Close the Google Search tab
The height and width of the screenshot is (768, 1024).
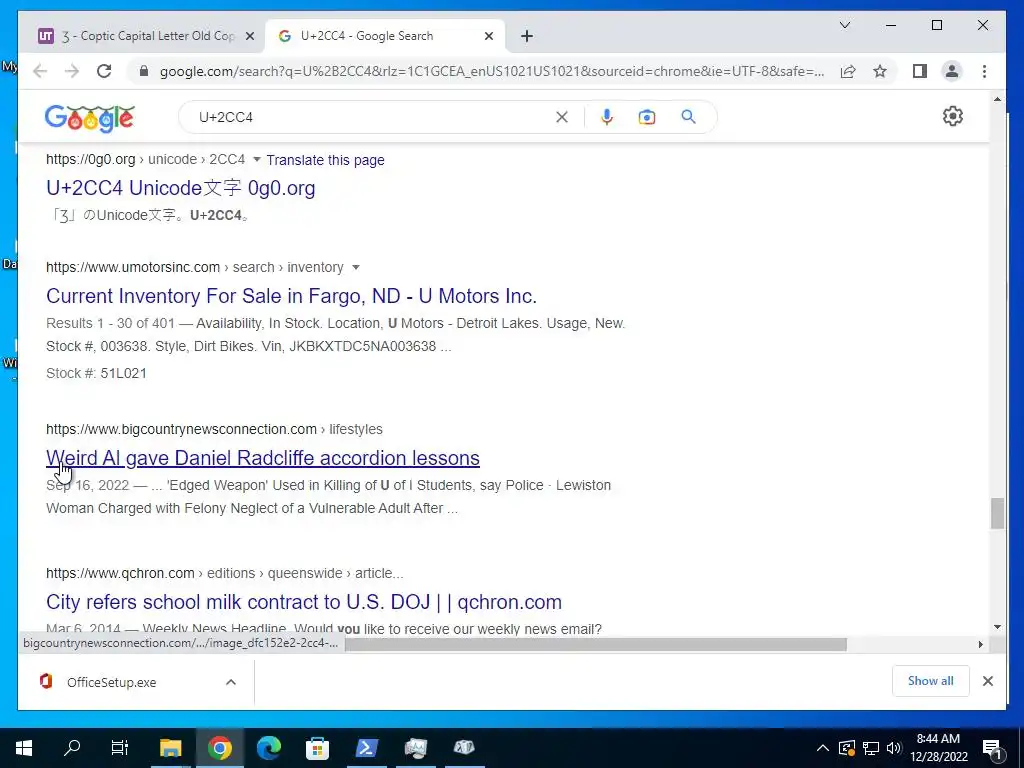[488, 37]
